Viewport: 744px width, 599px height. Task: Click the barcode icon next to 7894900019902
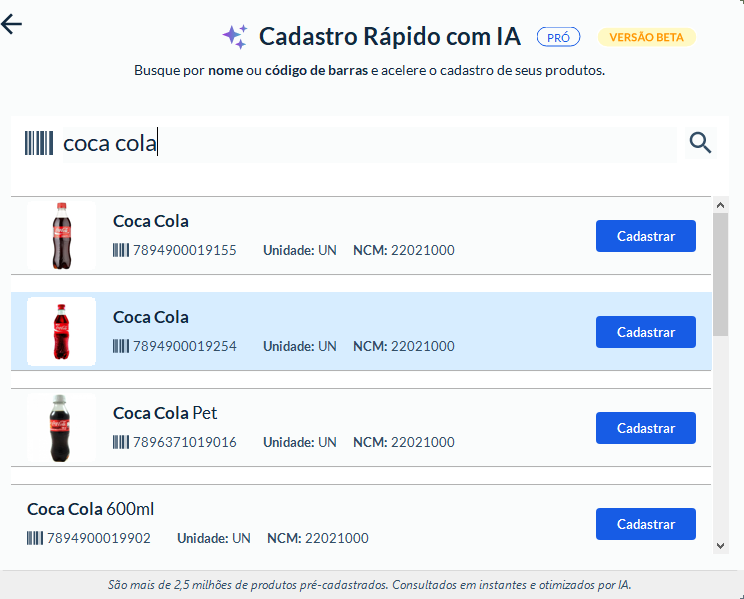[35, 538]
